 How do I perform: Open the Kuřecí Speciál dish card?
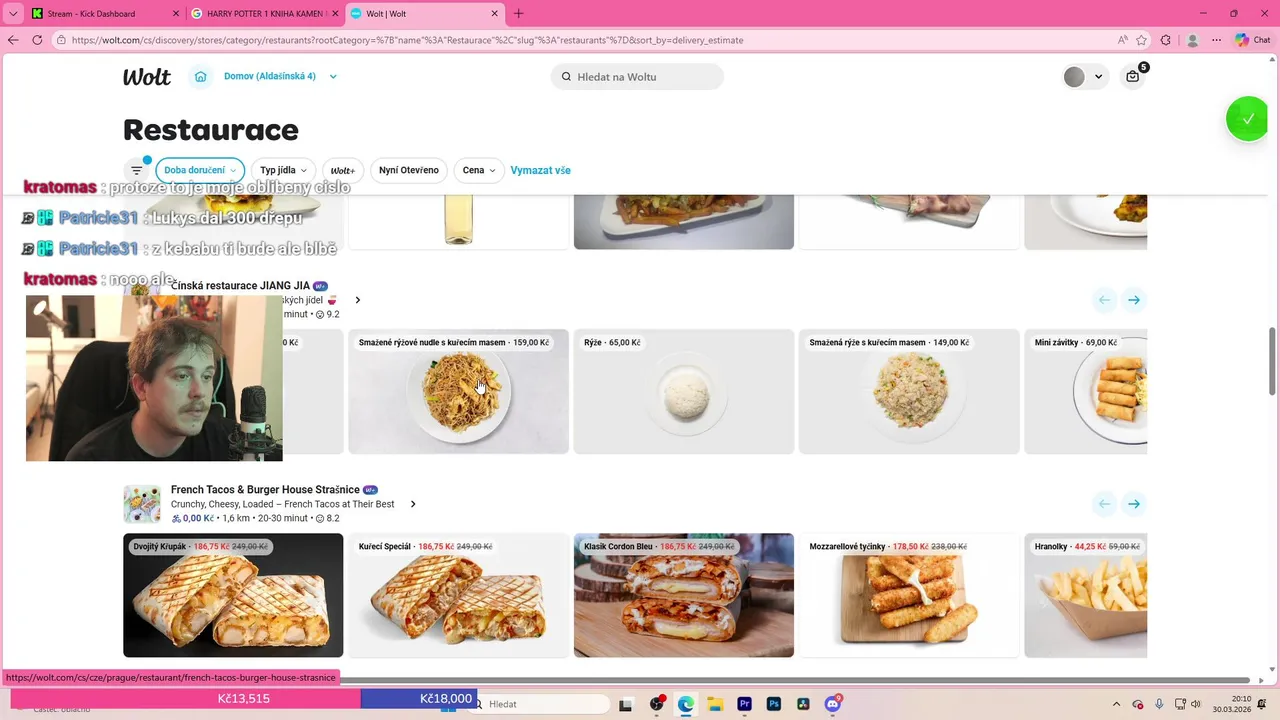coord(458,596)
